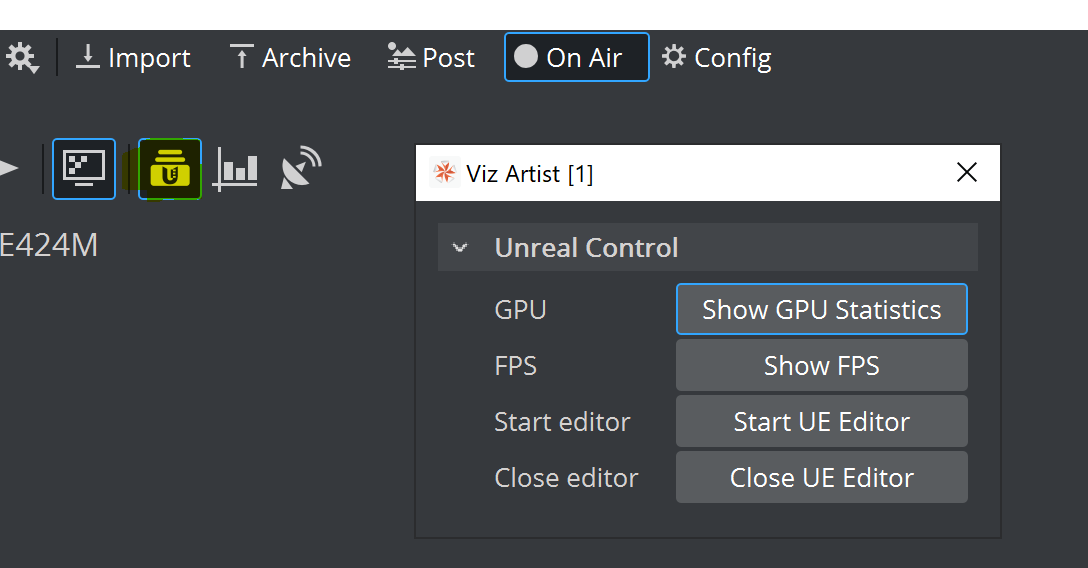Viewport: 1088px width, 568px height.
Task: Select the Post button in top bar
Action: [431, 58]
